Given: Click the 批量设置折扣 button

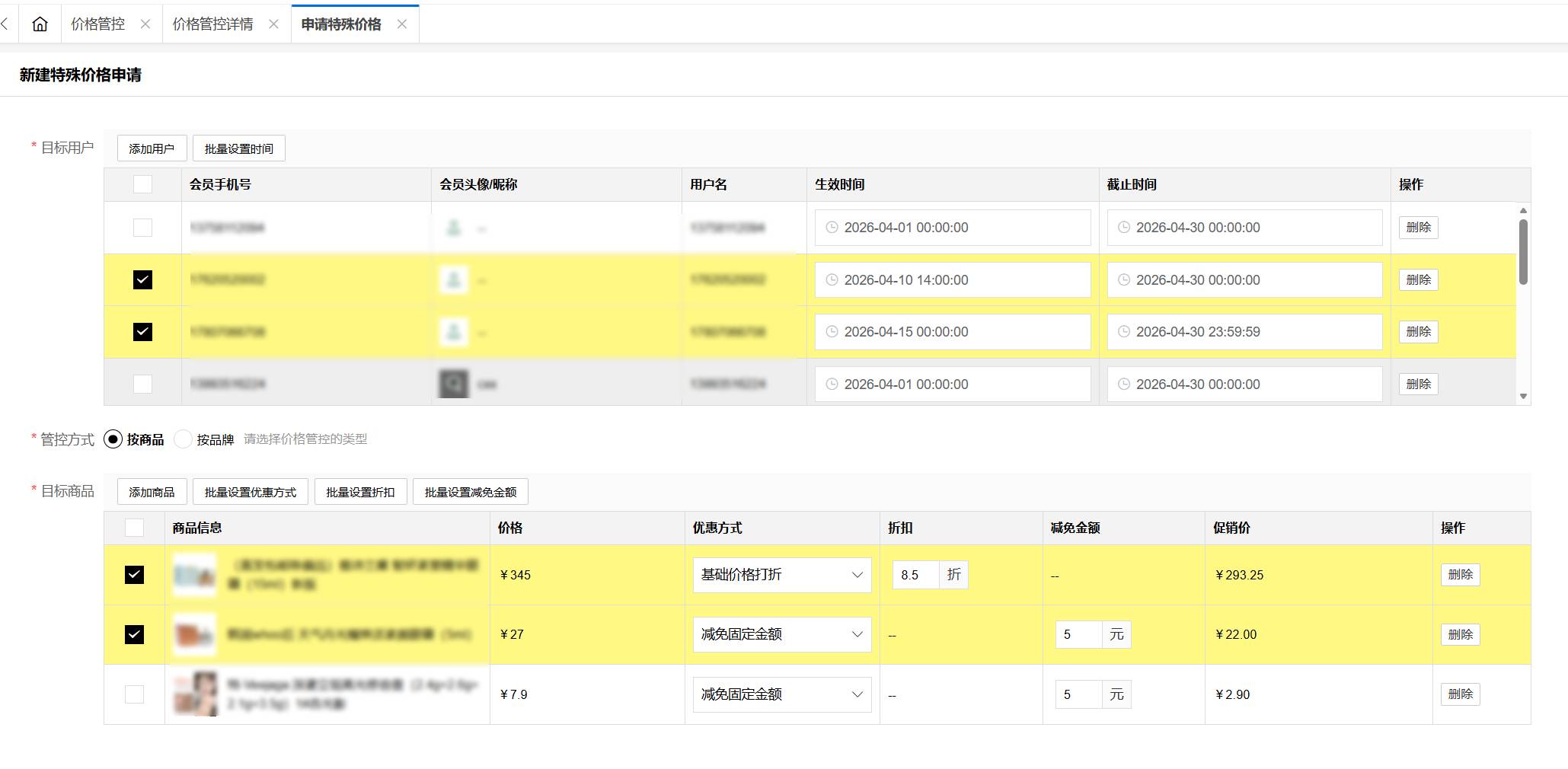Looking at the screenshot, I should [360, 492].
